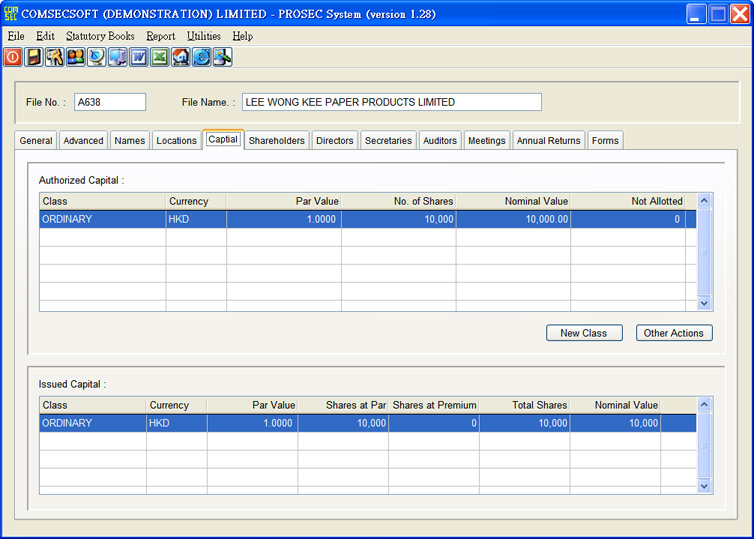Open the Utilities menu
This screenshot has width=754, height=539.
pyautogui.click(x=203, y=36)
